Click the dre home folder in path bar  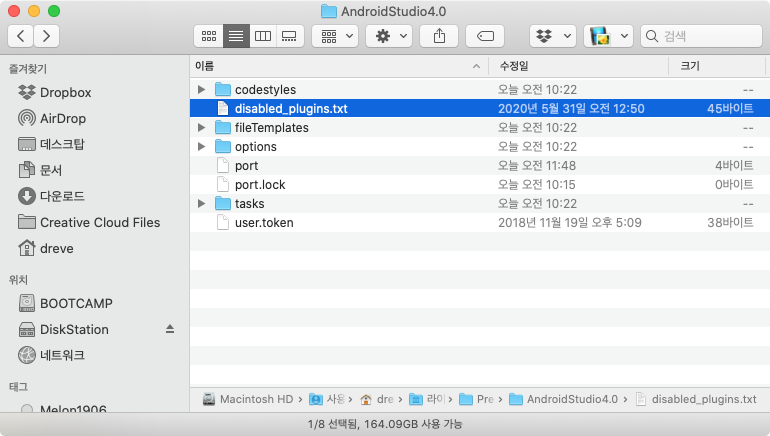pos(377,399)
